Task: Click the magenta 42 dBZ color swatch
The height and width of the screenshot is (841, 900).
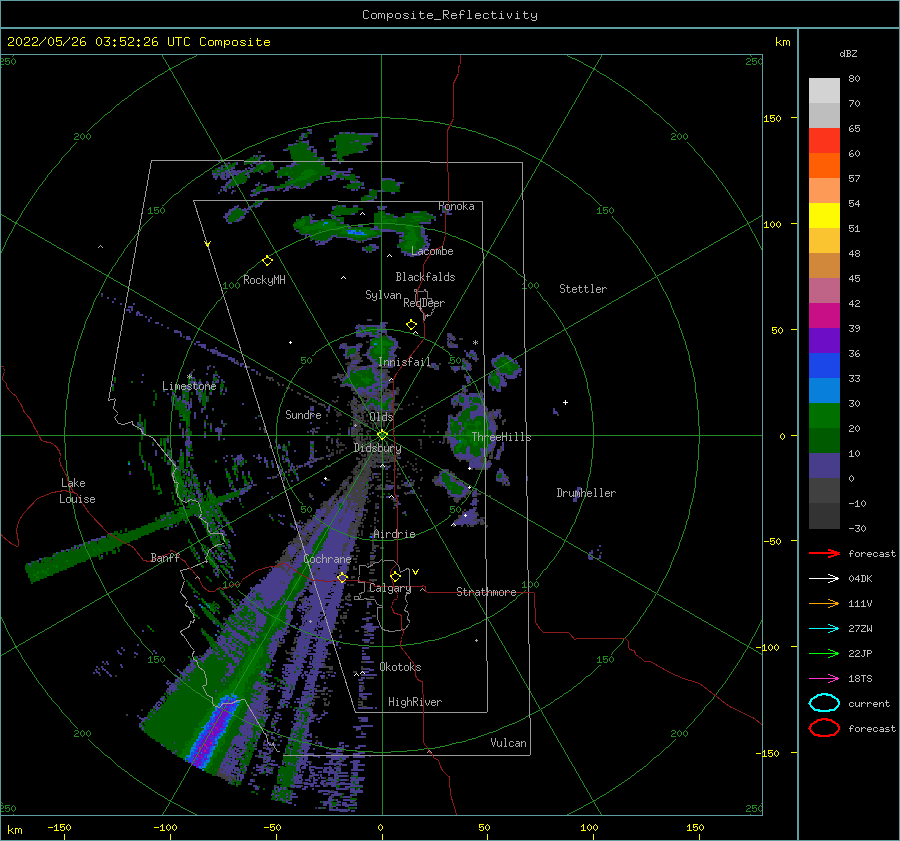Action: coord(824,316)
